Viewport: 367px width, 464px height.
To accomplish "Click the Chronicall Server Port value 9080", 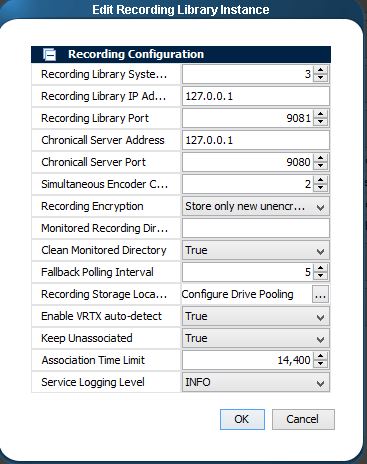I will click(x=298, y=162).
